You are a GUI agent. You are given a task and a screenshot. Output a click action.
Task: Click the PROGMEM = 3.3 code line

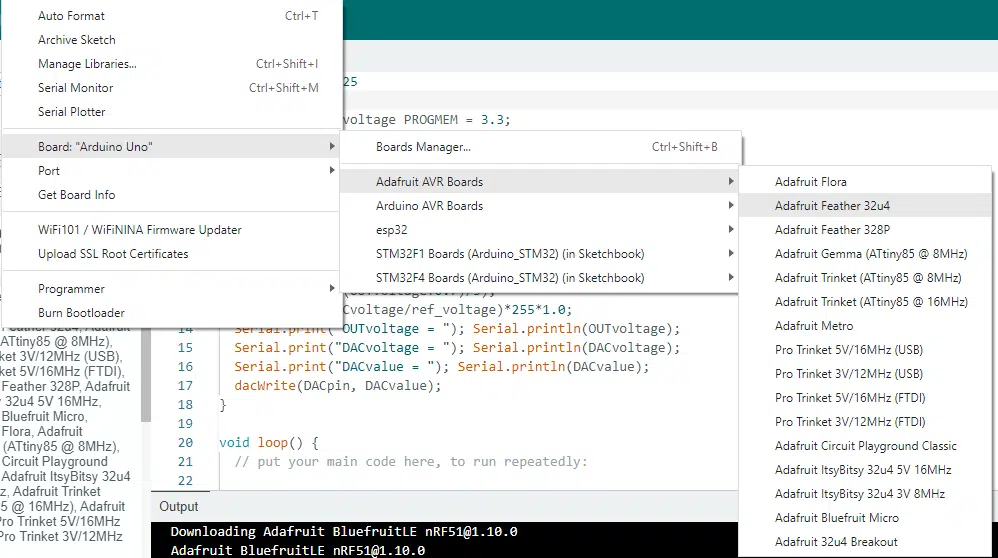point(426,120)
